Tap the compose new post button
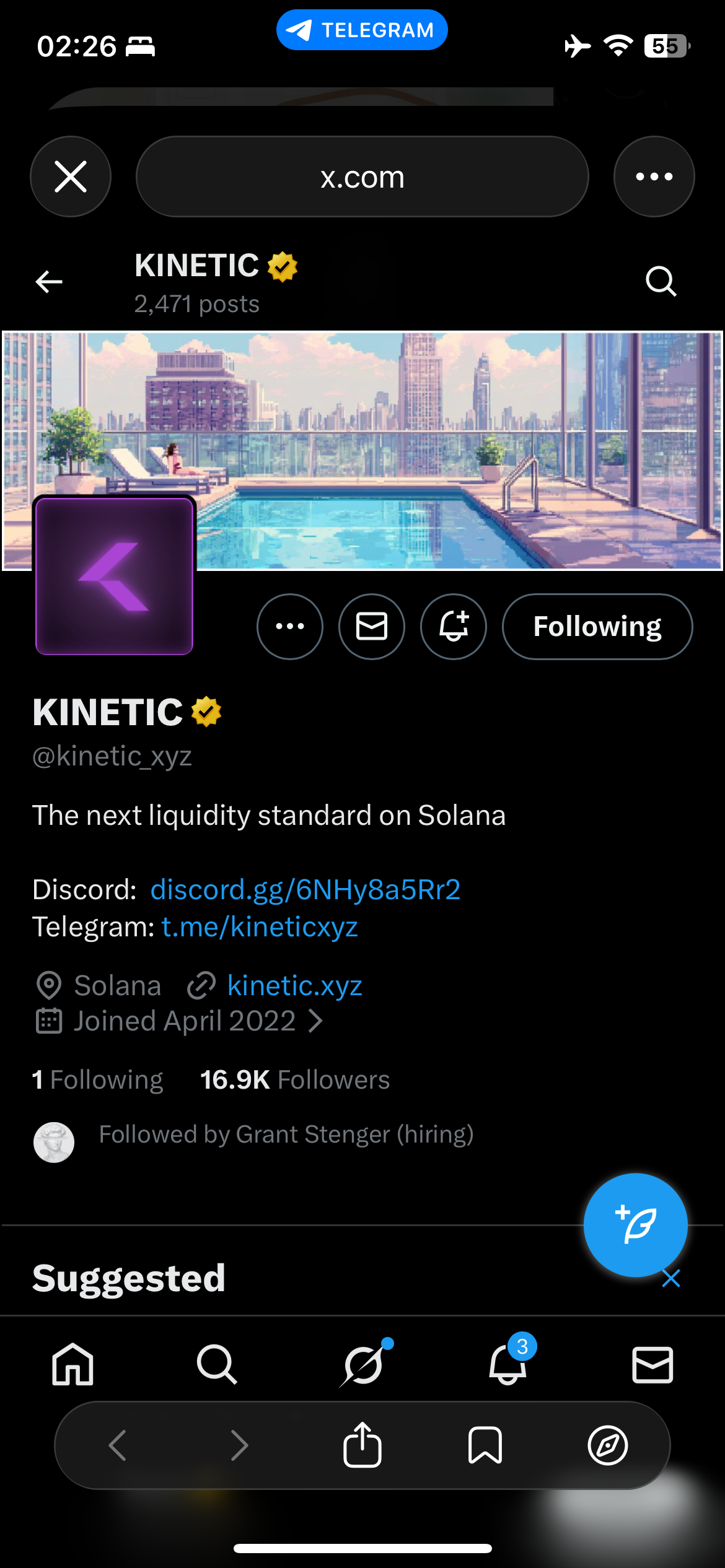 (635, 1224)
